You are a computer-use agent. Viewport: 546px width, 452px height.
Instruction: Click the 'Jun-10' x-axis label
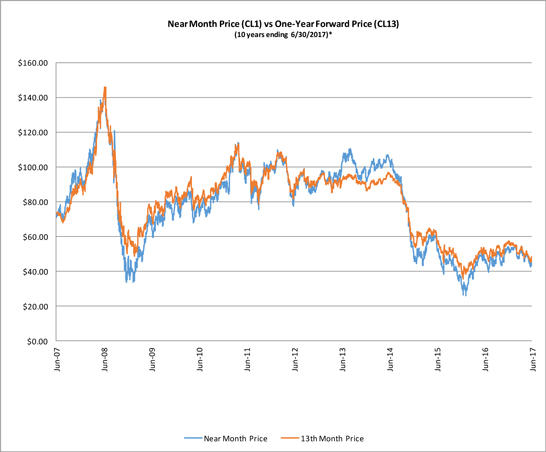200,359
